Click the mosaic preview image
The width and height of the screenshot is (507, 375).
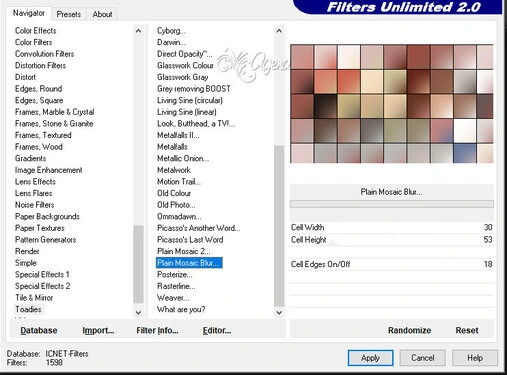click(392, 104)
